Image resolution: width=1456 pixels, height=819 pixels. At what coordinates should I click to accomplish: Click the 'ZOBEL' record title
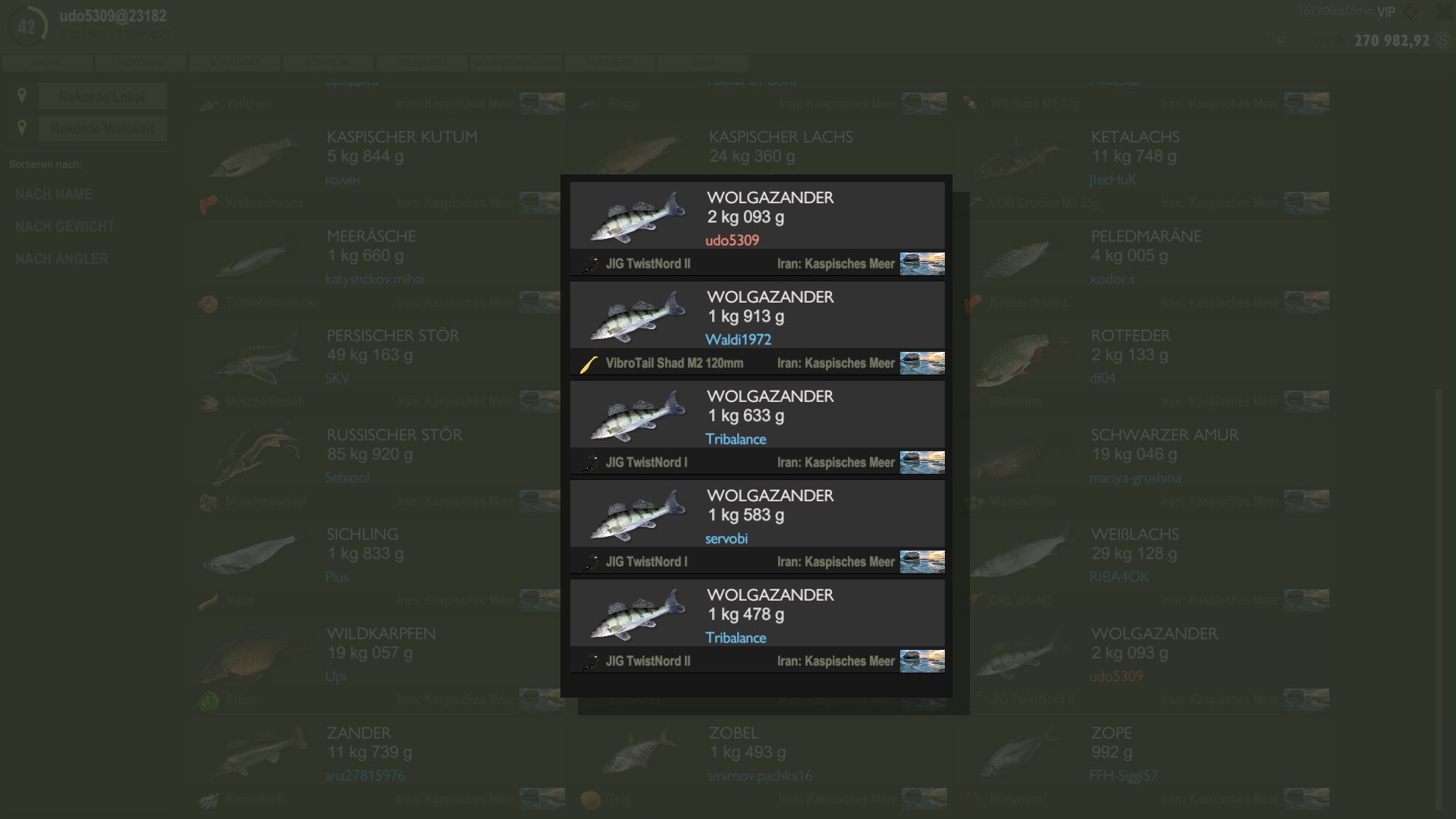(x=734, y=733)
